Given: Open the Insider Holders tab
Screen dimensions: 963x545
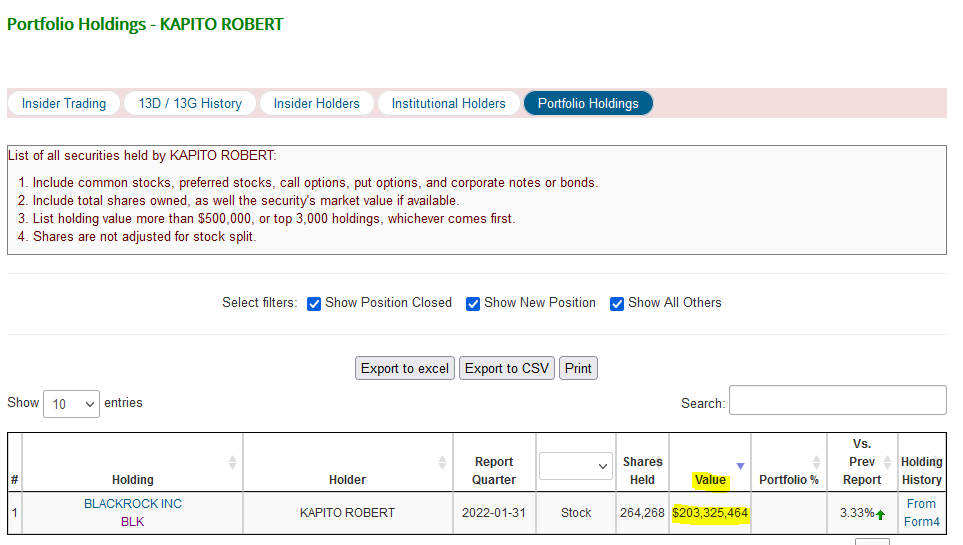Looking at the screenshot, I should point(316,103).
